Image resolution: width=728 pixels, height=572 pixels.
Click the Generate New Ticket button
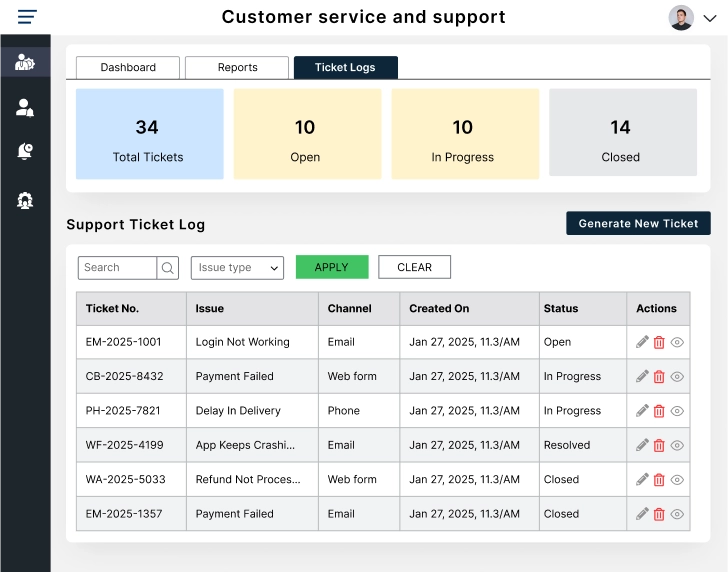pos(638,223)
